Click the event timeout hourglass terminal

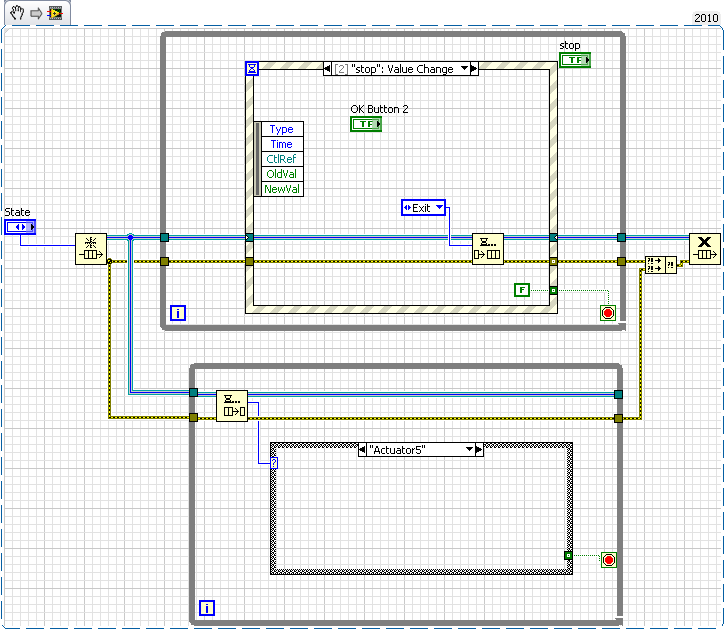pyautogui.click(x=252, y=69)
